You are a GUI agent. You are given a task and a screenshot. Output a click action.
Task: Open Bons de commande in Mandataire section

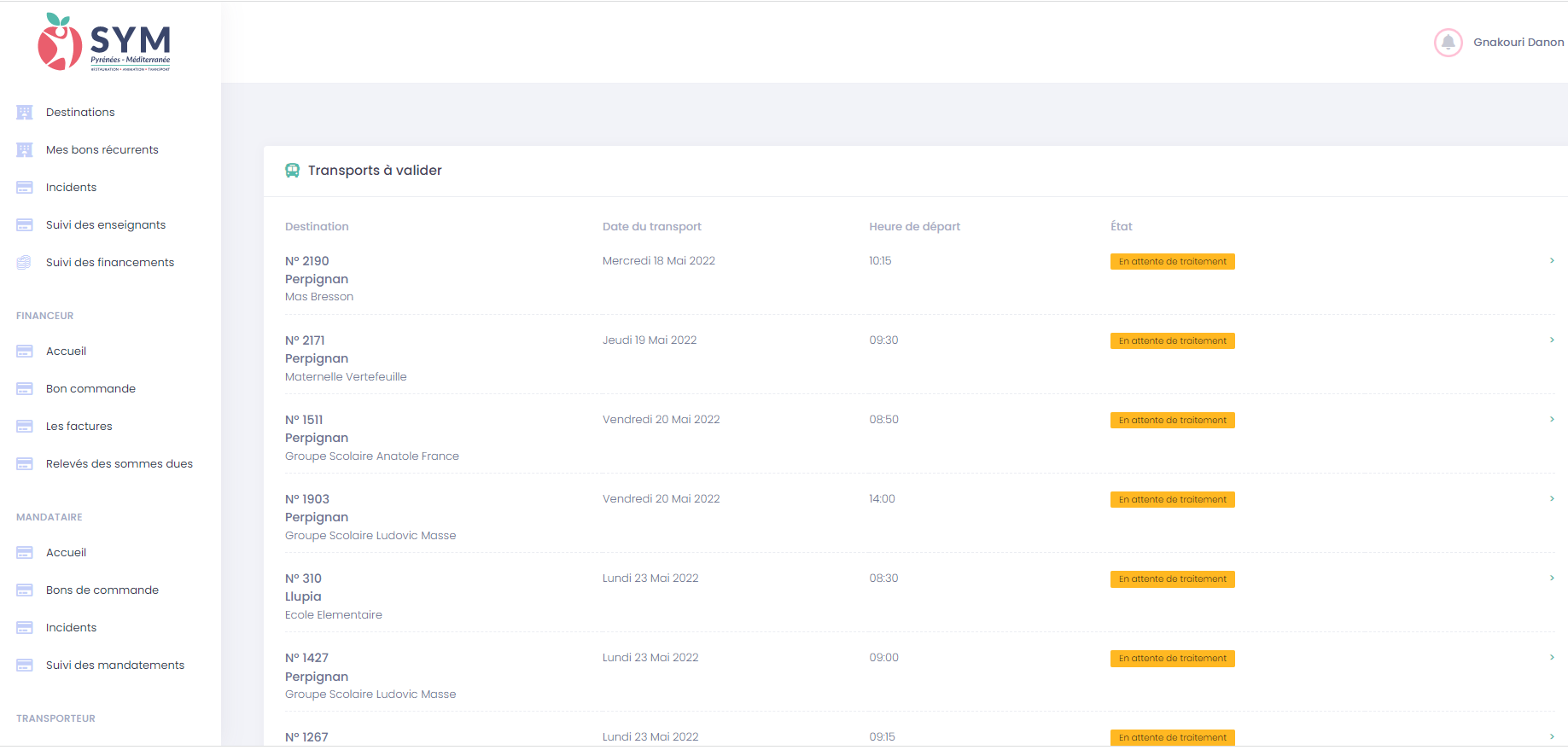click(x=102, y=590)
